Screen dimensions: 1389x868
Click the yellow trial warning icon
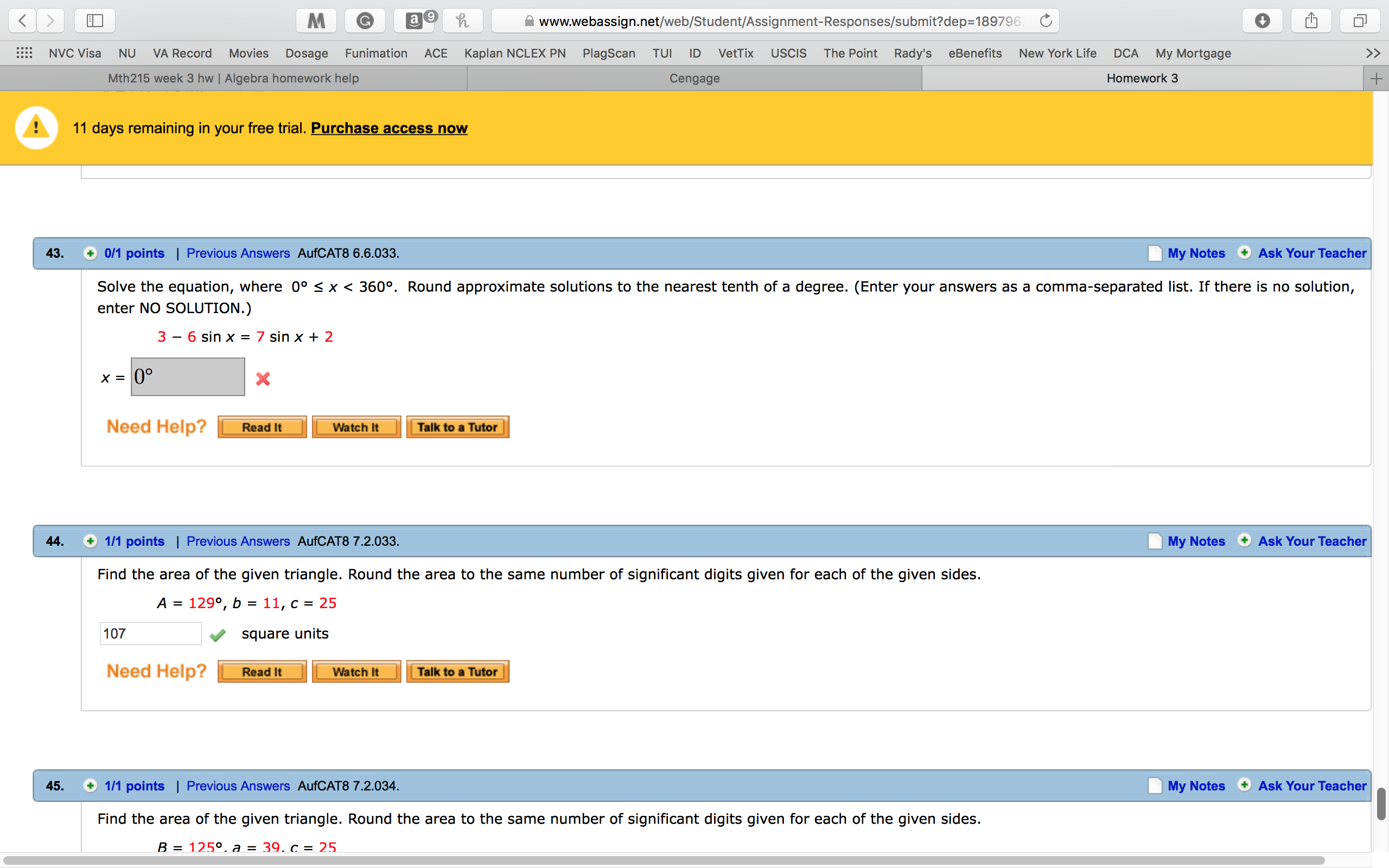36,127
